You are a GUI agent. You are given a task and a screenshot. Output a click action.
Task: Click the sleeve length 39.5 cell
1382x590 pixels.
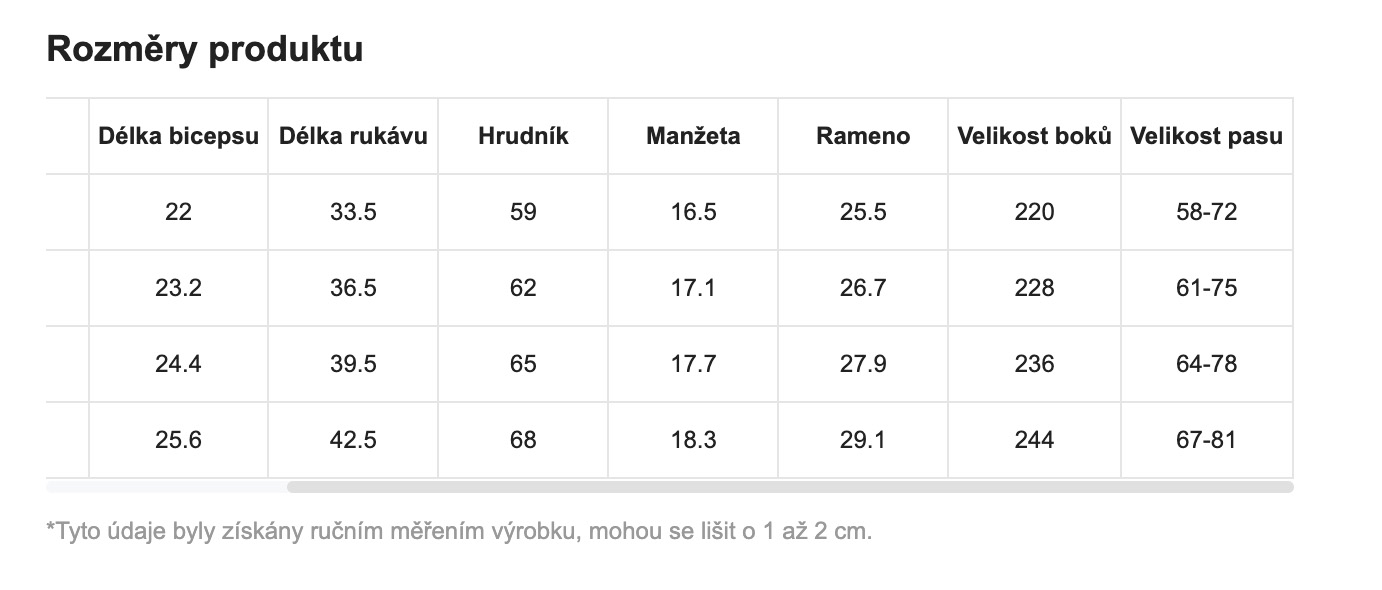(353, 364)
